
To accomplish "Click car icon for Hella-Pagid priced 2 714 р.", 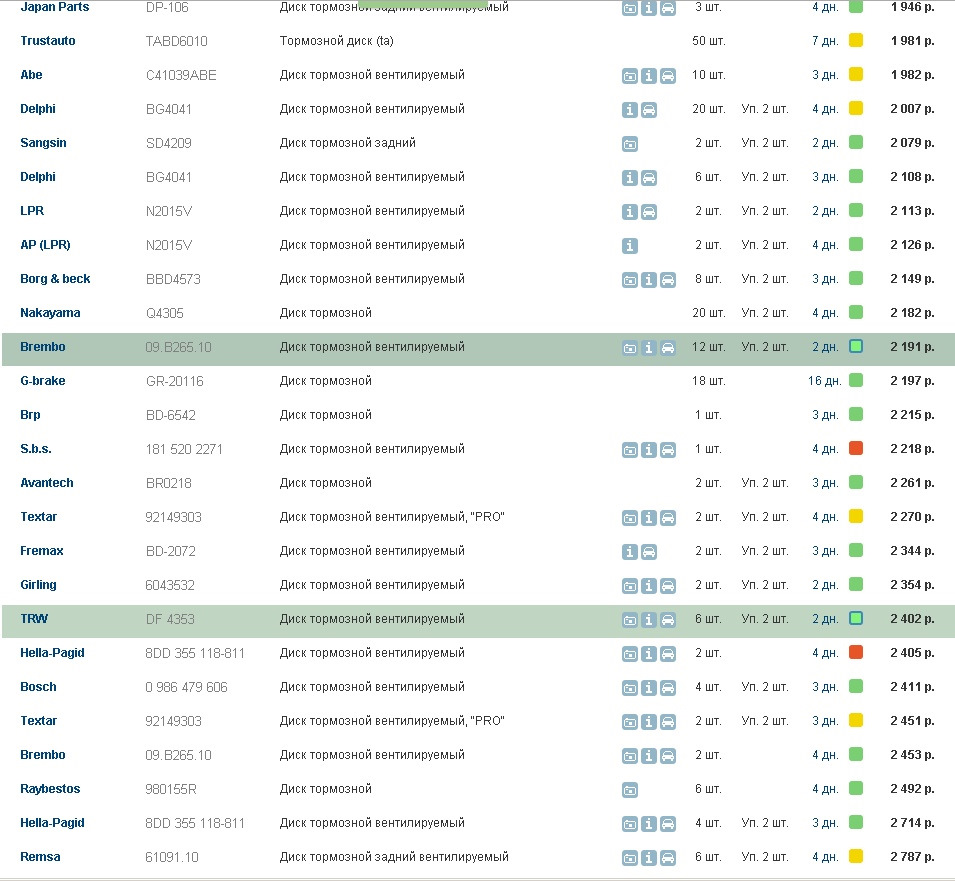I will click(x=668, y=824).
